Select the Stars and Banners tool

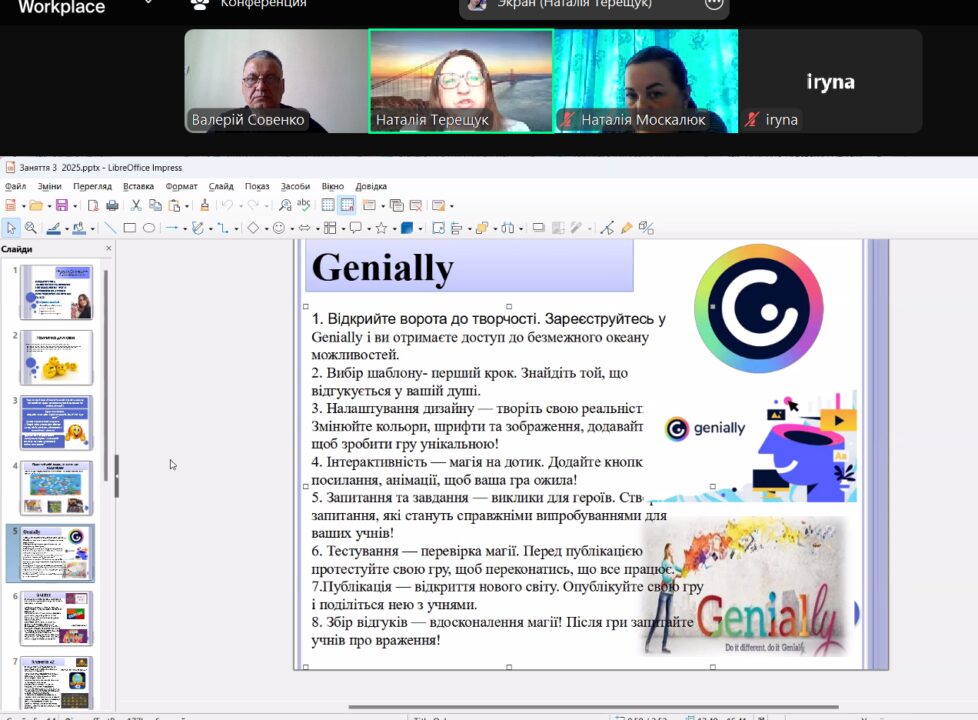(381, 228)
